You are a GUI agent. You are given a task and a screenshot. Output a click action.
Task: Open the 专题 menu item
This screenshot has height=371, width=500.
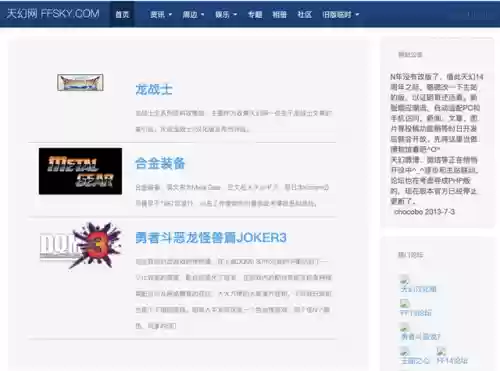255,14
